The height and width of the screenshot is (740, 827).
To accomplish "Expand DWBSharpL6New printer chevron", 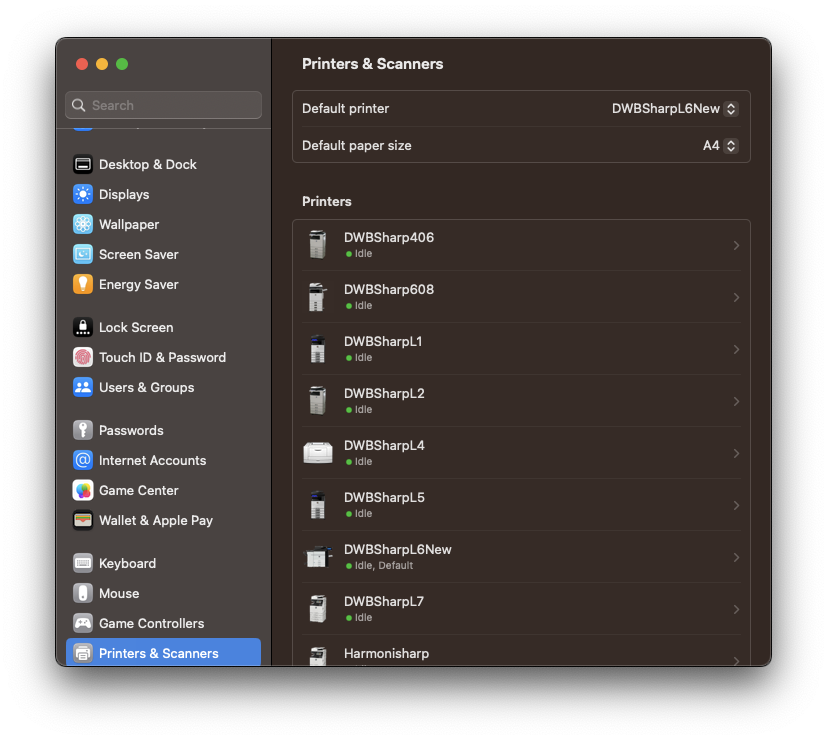I will click(x=736, y=557).
